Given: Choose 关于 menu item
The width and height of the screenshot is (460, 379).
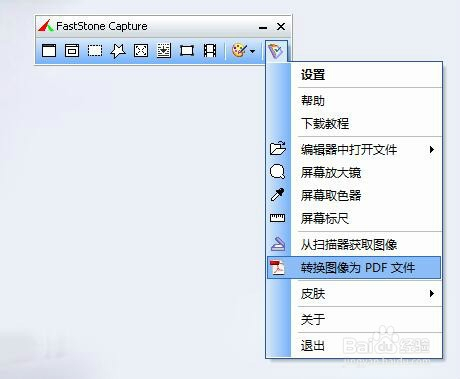Looking at the screenshot, I should (x=354, y=320).
